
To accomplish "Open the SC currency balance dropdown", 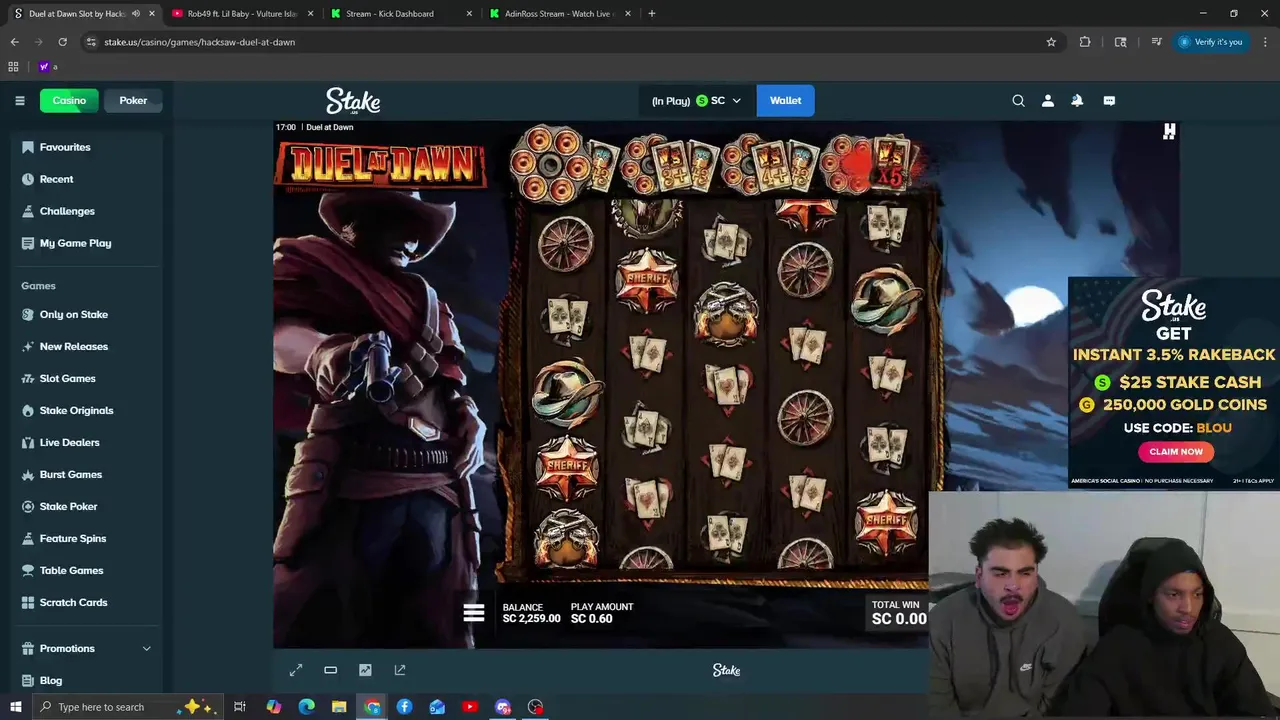I will point(697,100).
